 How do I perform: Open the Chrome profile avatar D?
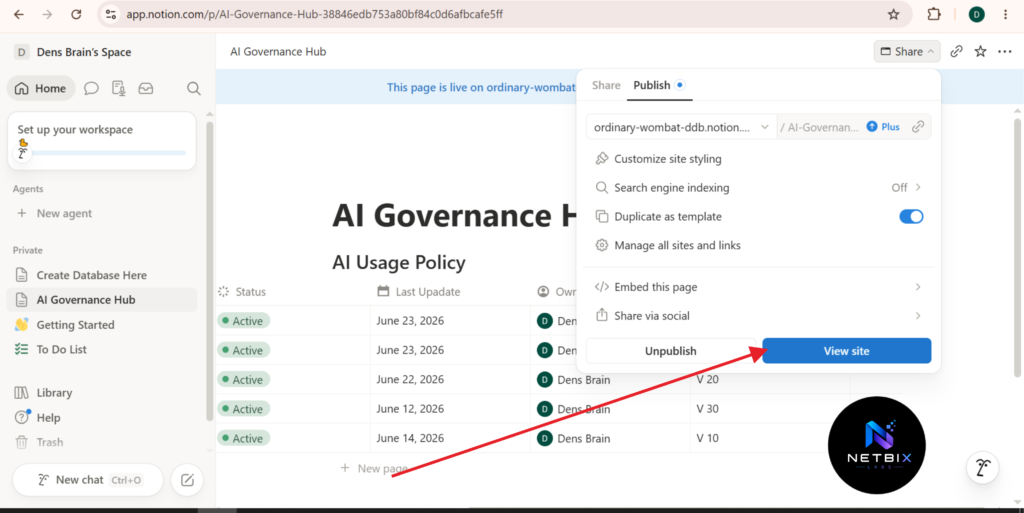[x=976, y=14]
